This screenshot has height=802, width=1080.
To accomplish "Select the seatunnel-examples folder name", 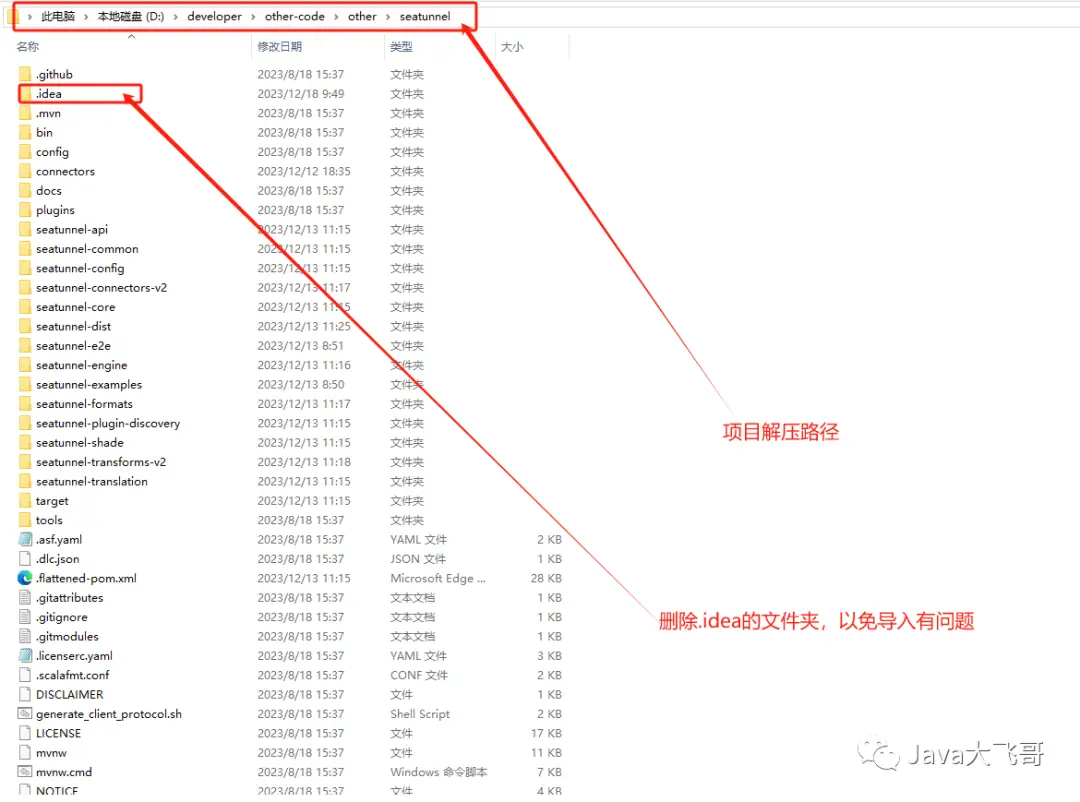I will pyautogui.click(x=89, y=384).
